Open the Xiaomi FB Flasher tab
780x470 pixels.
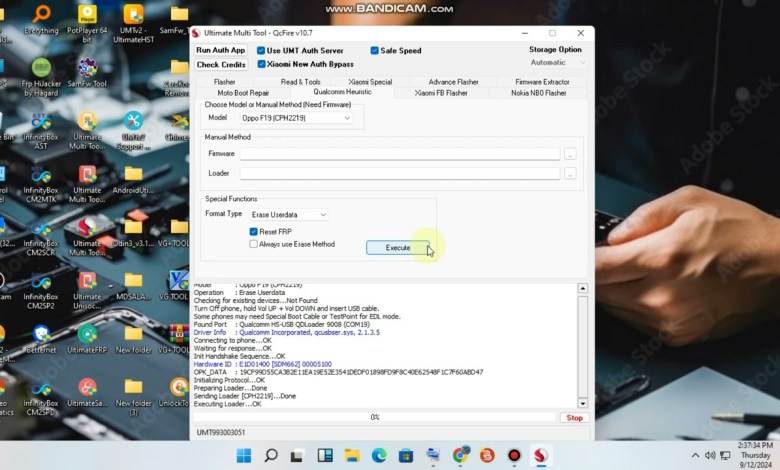pos(441,93)
